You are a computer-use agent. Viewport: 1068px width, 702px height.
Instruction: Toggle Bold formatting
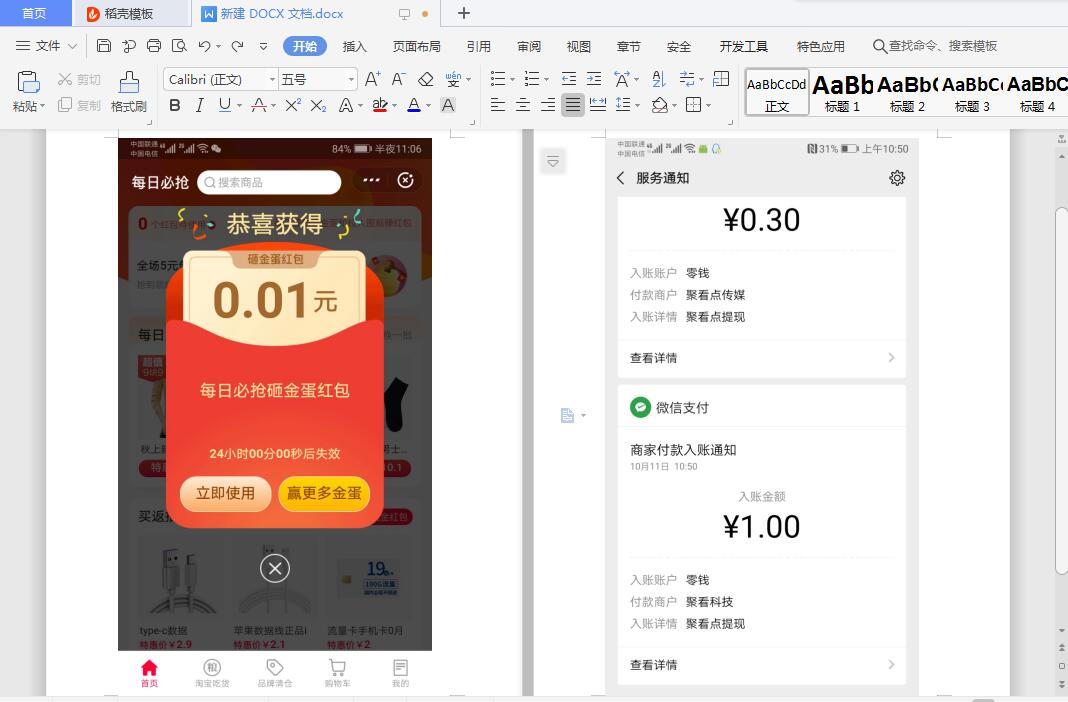point(175,105)
